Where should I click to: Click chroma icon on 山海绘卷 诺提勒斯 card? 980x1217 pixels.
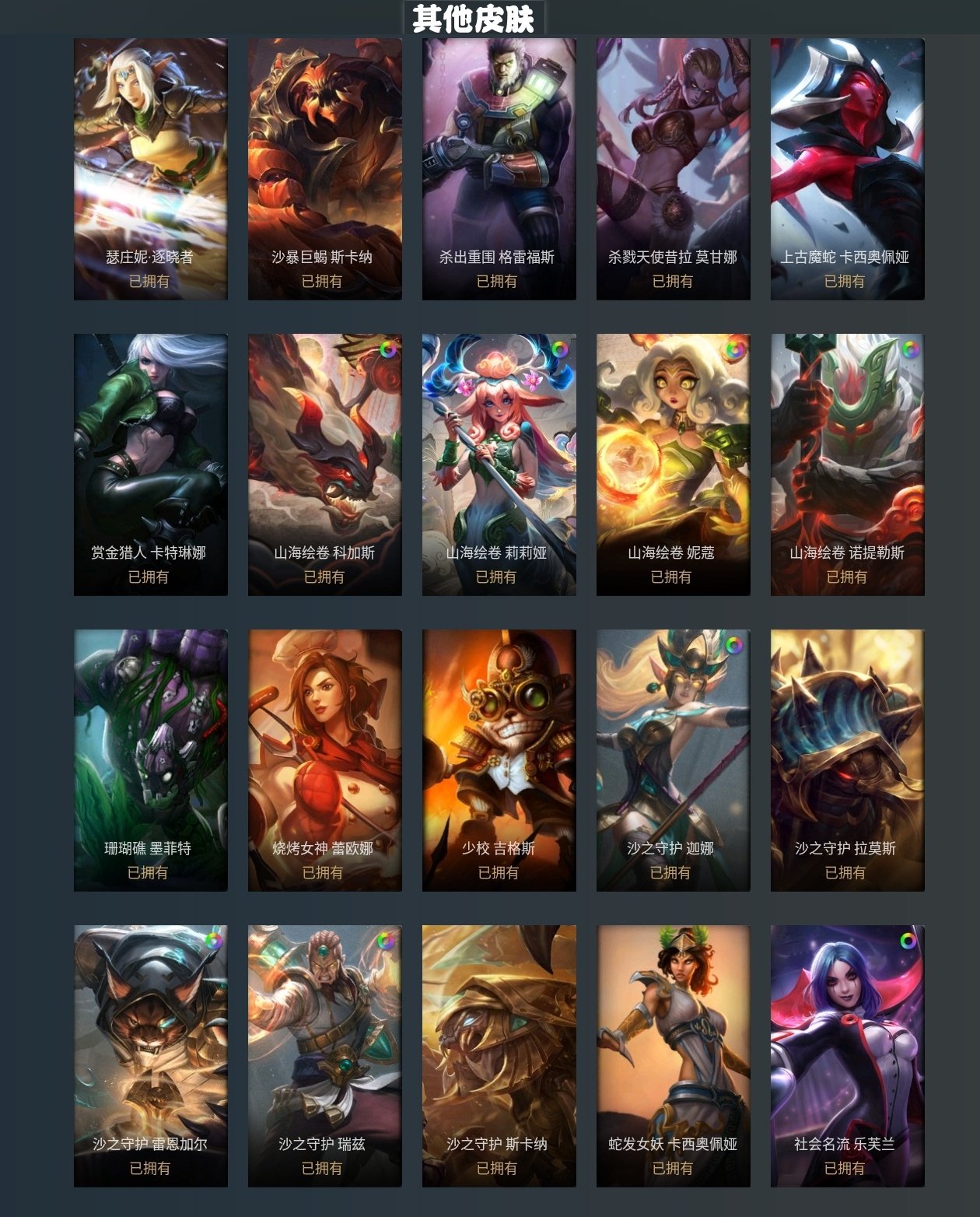point(908,350)
